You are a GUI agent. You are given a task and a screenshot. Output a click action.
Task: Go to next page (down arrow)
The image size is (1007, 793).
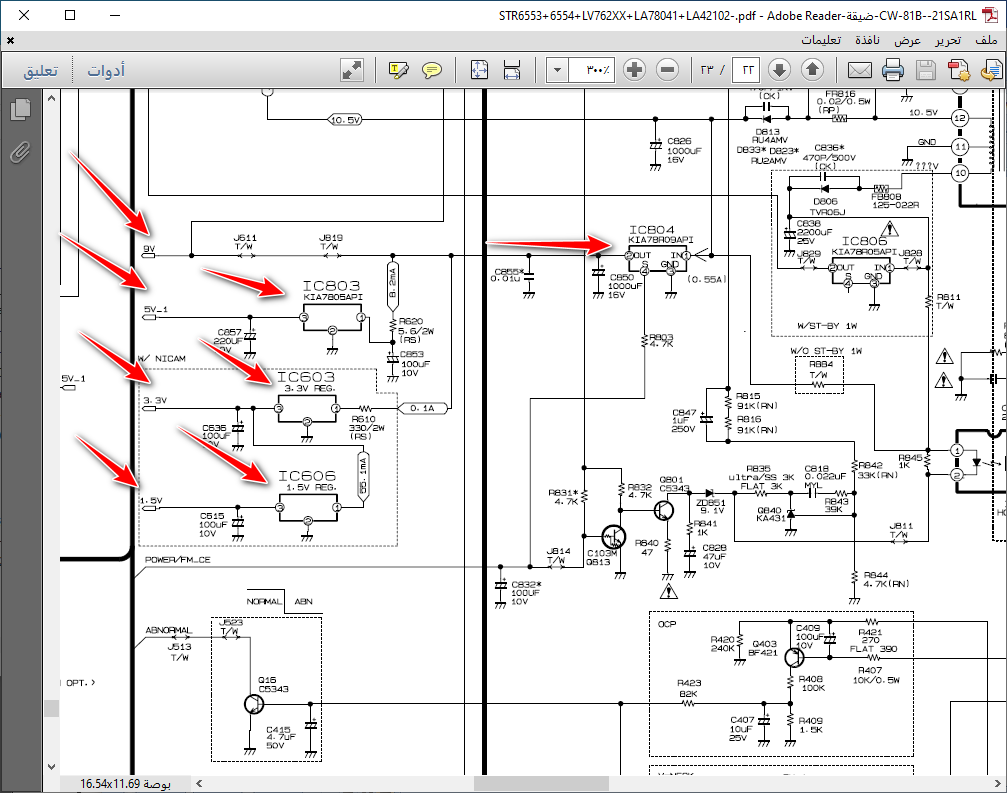click(x=779, y=69)
